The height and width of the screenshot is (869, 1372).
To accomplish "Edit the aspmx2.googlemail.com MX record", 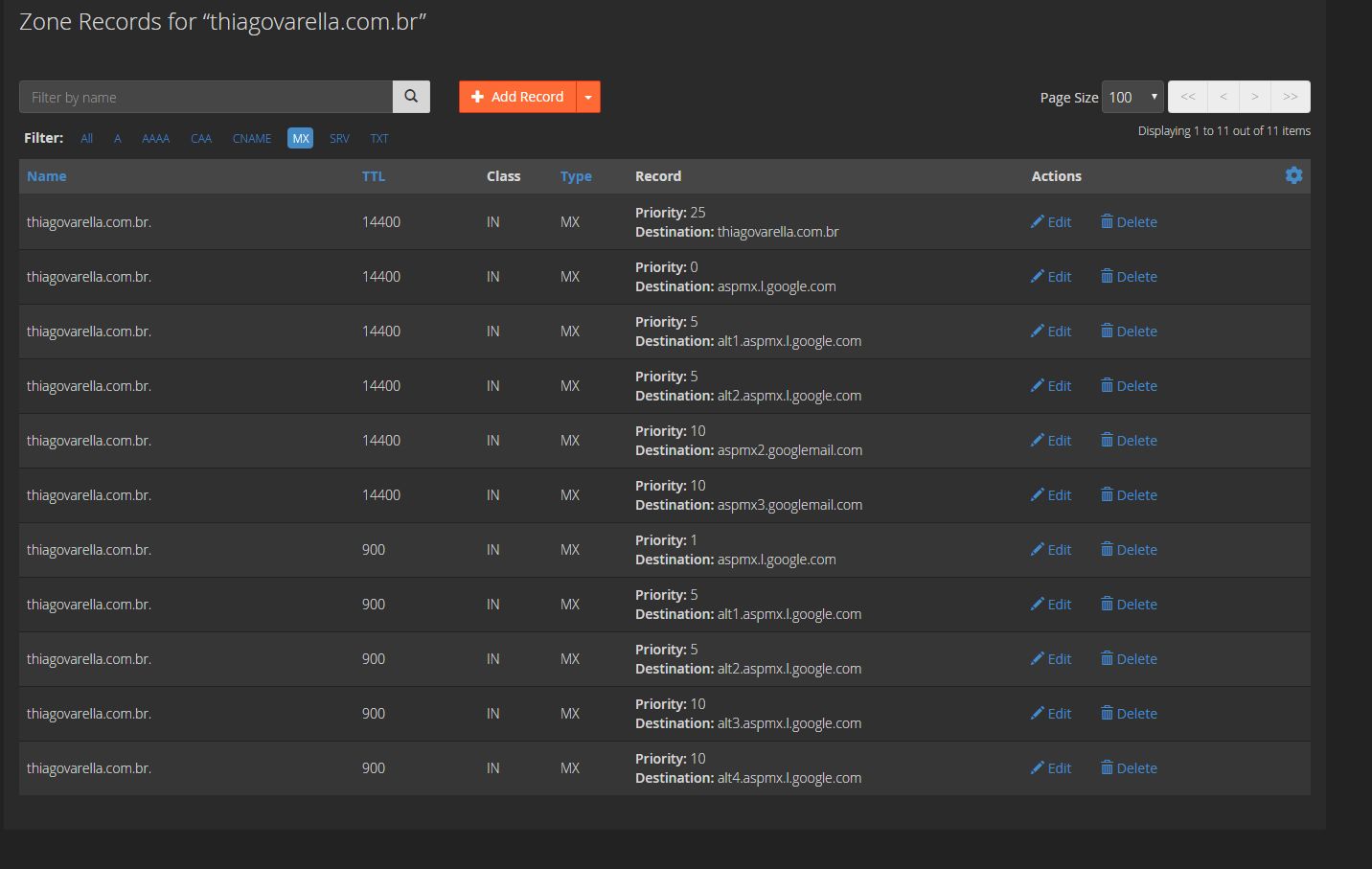I will coord(1050,441).
